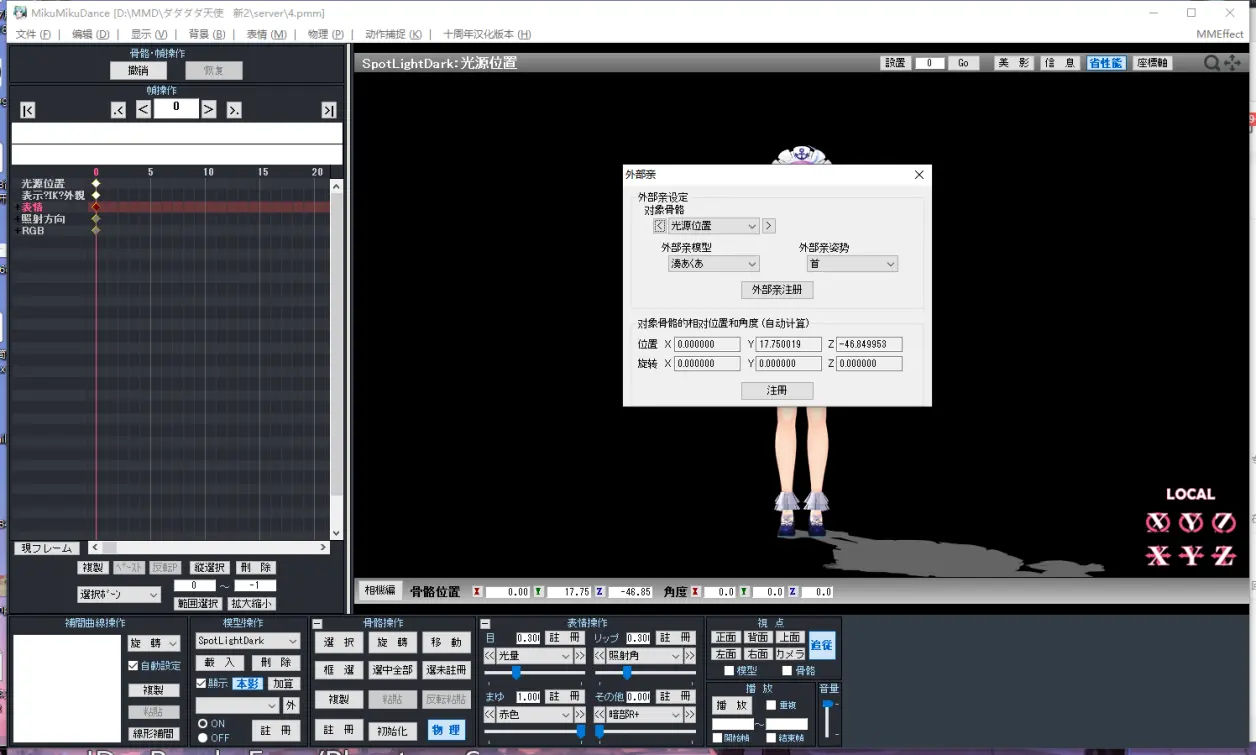The image size is (1256, 755).
Task: Click 外部亲注册 button in dialog
Action: (777, 290)
